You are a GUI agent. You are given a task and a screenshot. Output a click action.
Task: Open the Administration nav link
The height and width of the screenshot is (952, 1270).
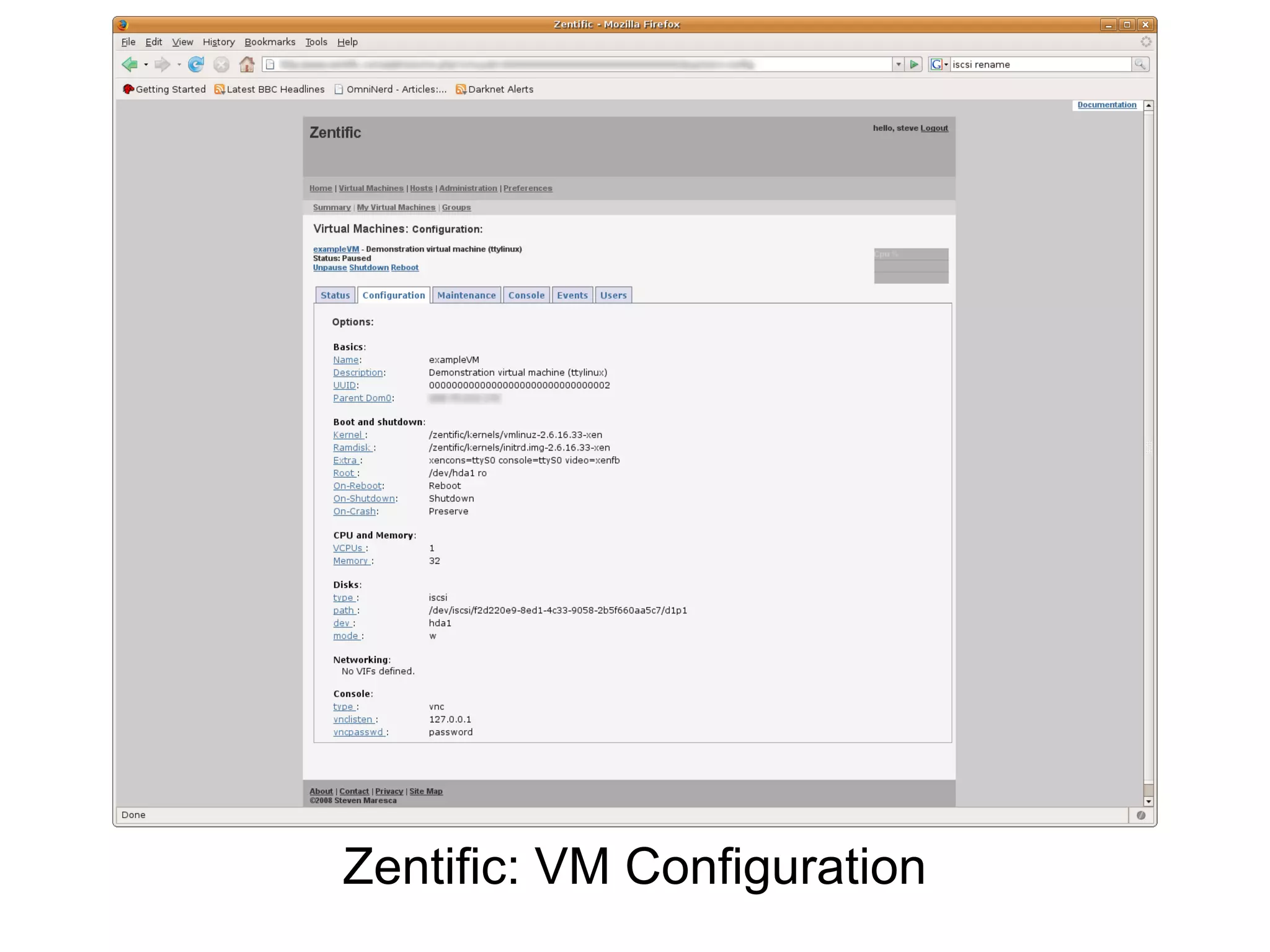tap(468, 188)
